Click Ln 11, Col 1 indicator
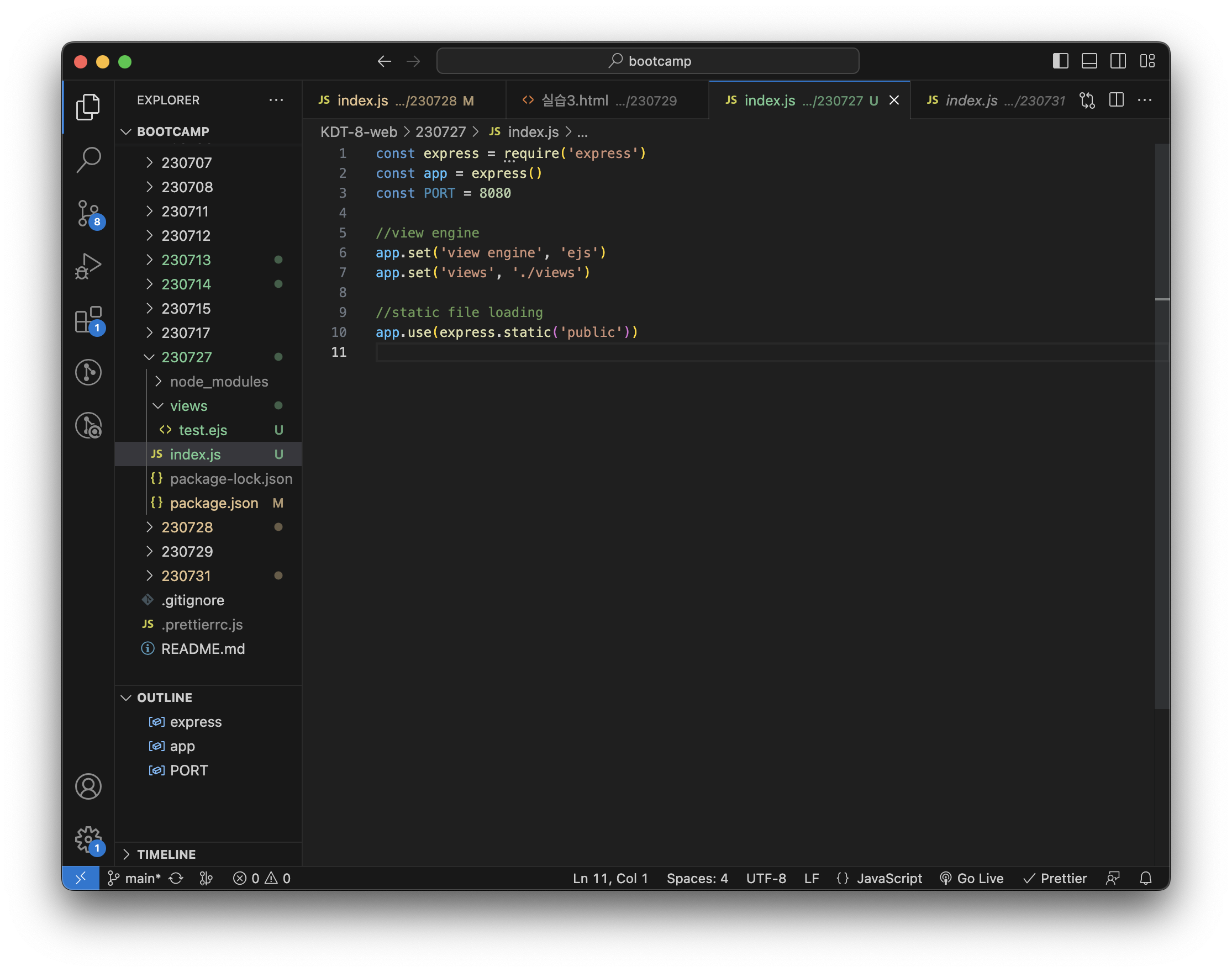Screen dimensions: 1232x972 (x=610, y=878)
